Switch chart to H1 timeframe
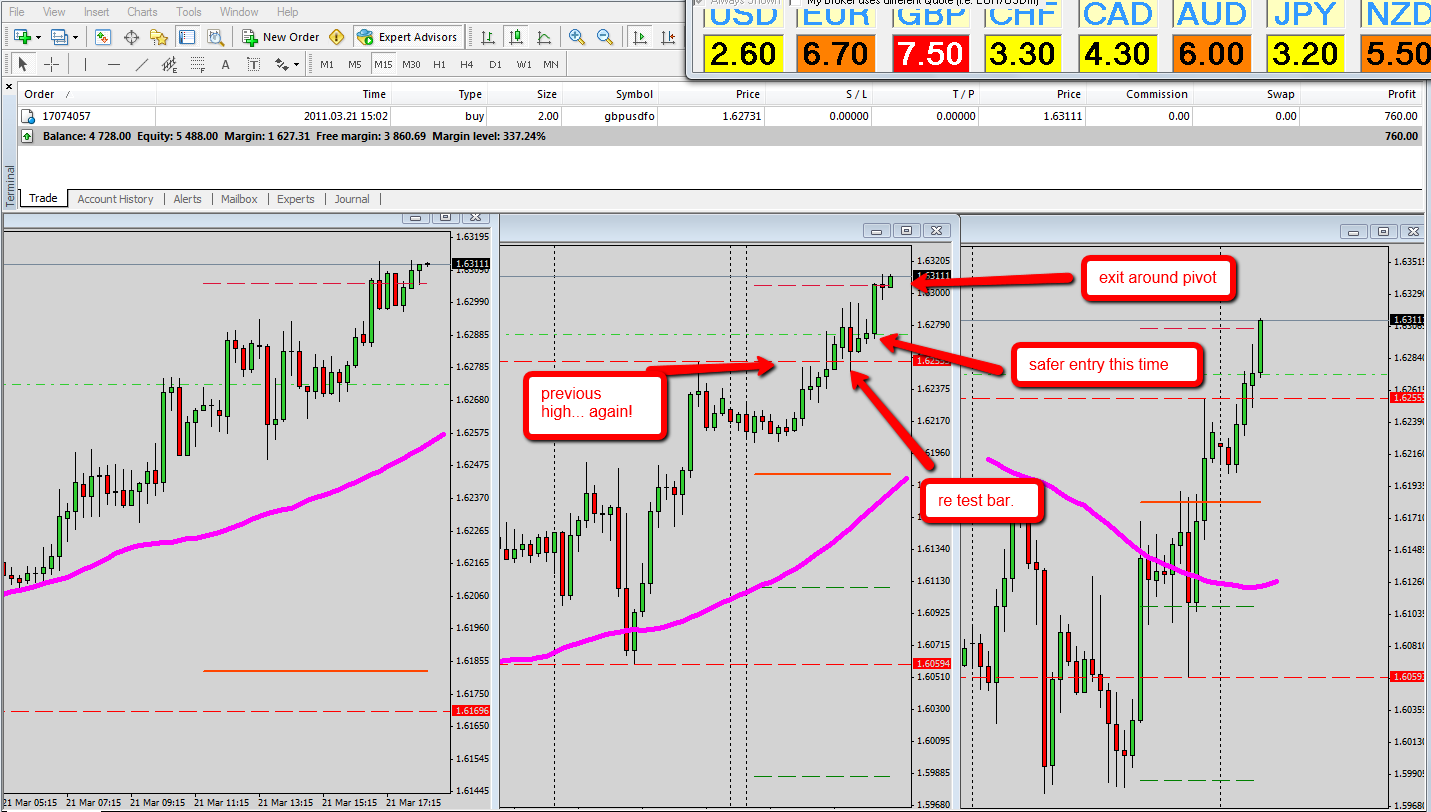Screen dimensions: 1431x812 pyautogui.click(x=439, y=64)
